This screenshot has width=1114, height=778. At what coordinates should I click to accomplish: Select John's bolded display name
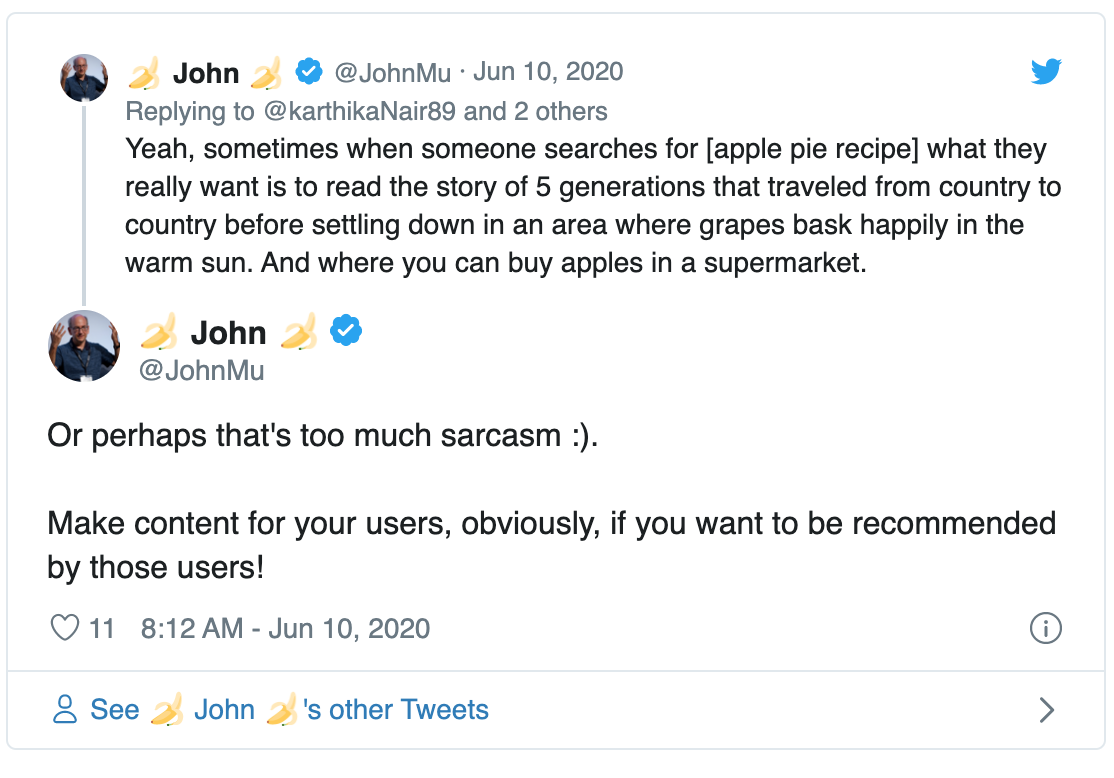coord(207,71)
